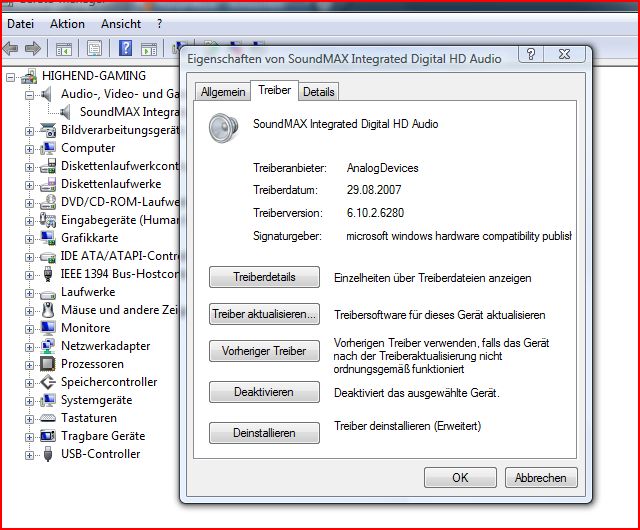The image size is (640, 530).
Task: Expand the DVD/CD-ROM-Laufwerke node
Action: click(x=29, y=203)
